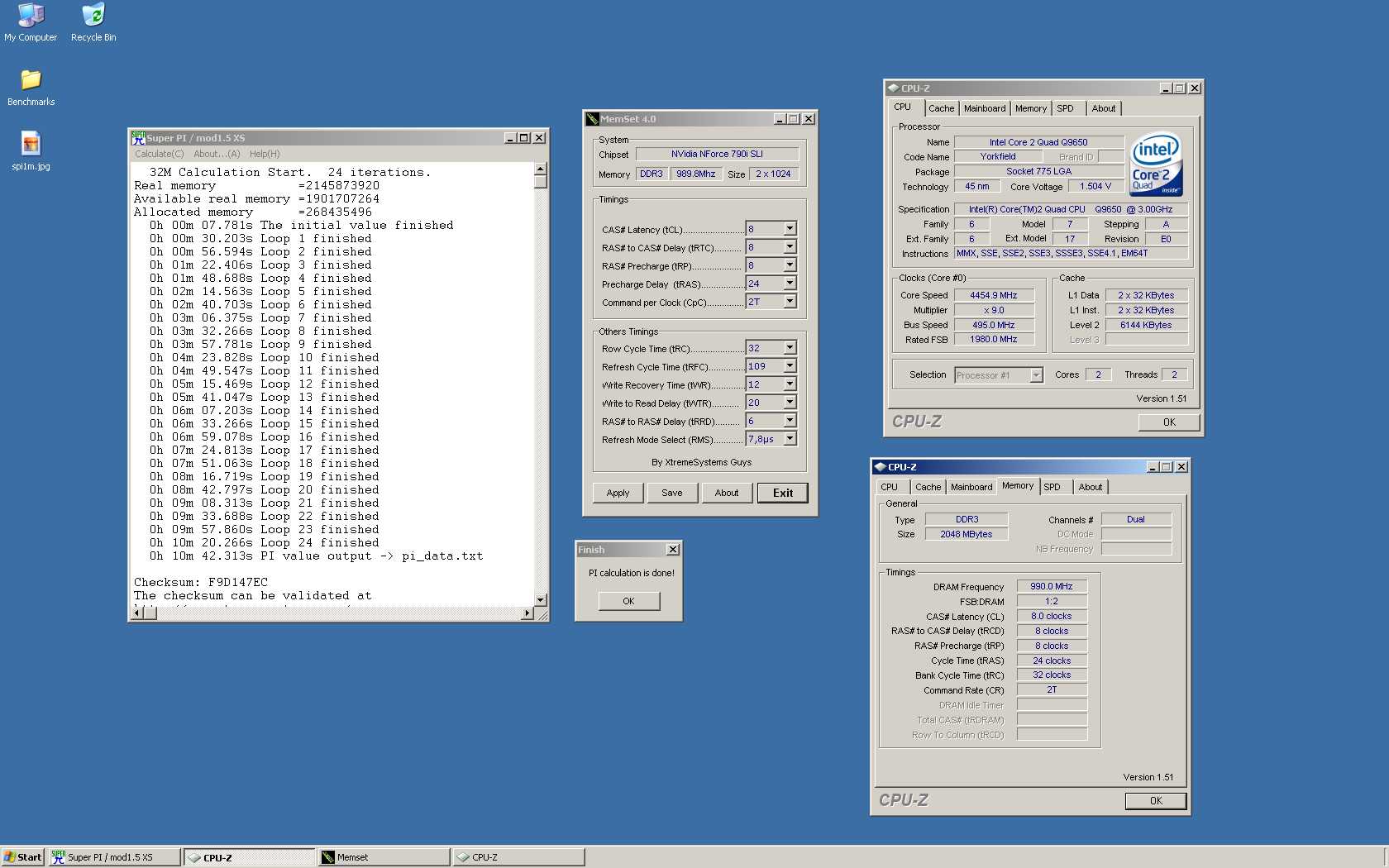
Task: Click upper CPU-Z window title icon
Action: click(893, 88)
